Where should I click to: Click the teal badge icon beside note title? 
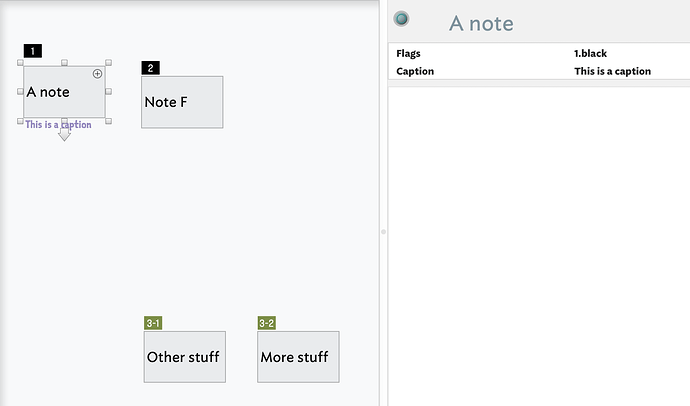(x=401, y=19)
